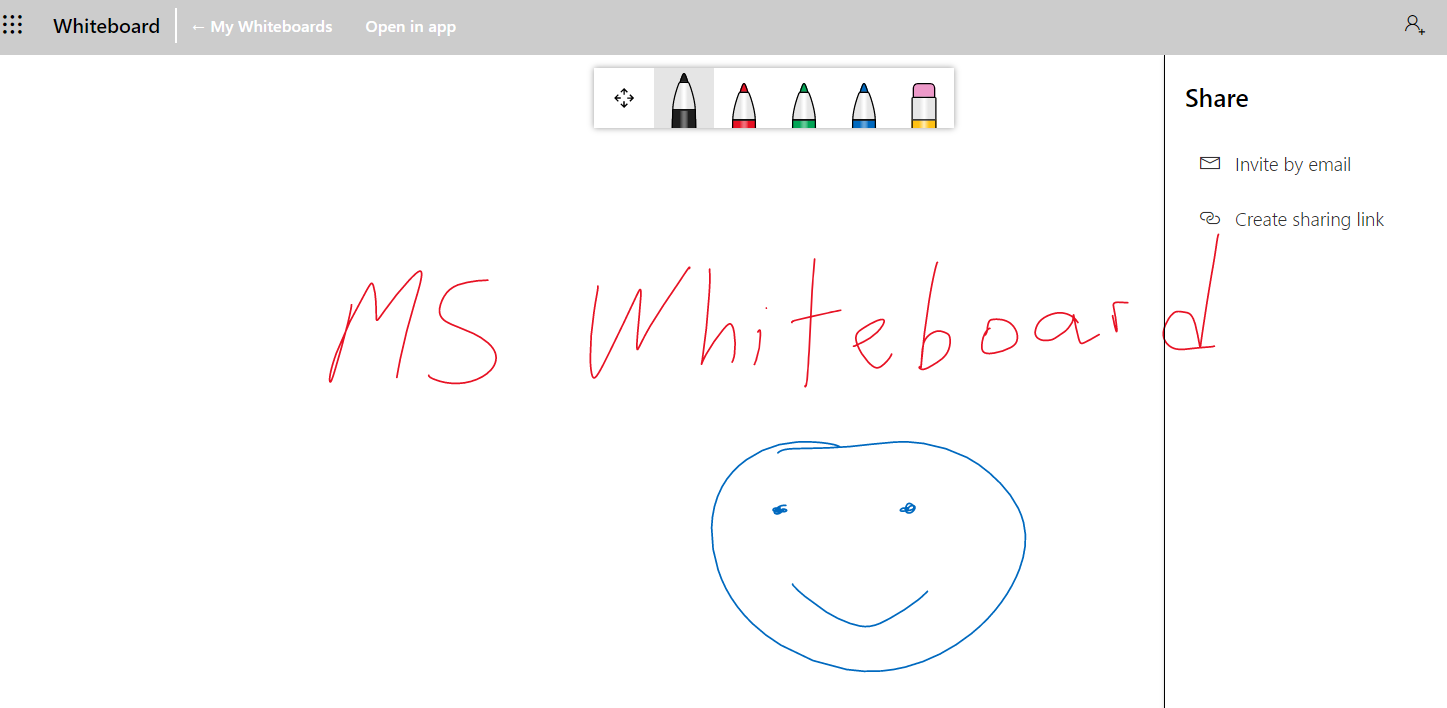Image resolution: width=1447 pixels, height=708 pixels.
Task: Click the Create sharing link text
Action: pos(1309,220)
